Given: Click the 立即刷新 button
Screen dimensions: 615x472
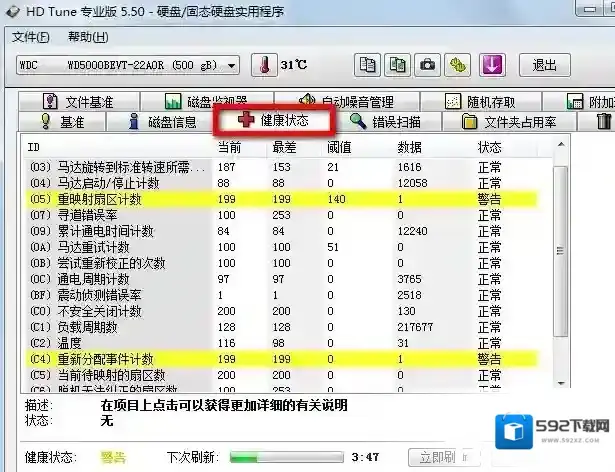Looking at the screenshot, I should 443,457.
